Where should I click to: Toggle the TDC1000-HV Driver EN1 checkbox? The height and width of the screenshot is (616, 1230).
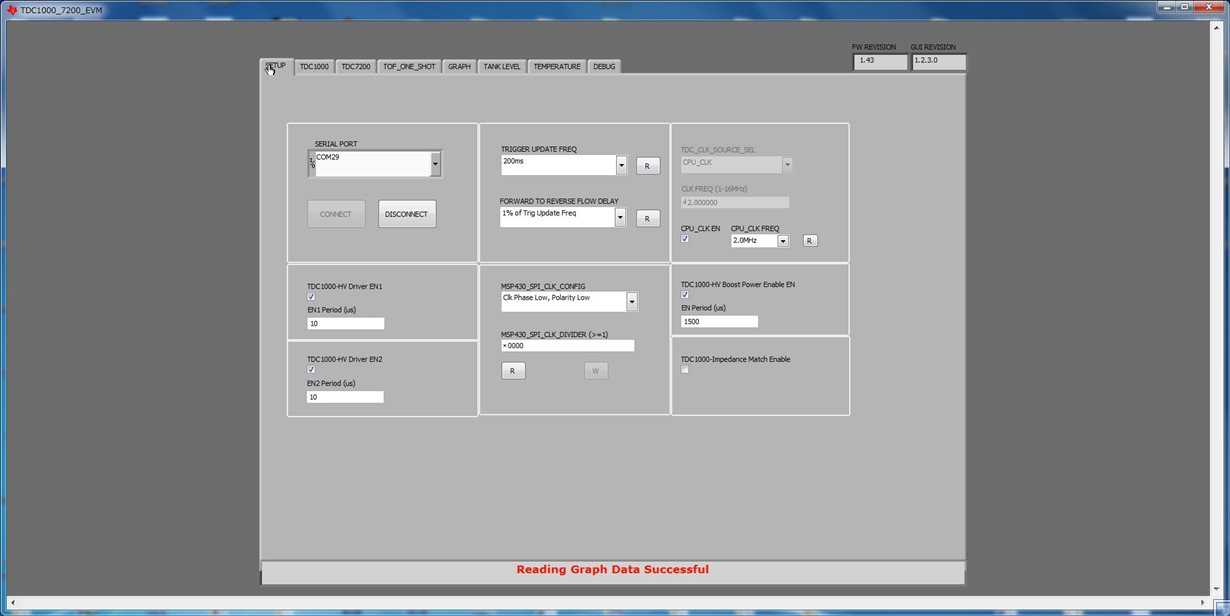coord(311,297)
